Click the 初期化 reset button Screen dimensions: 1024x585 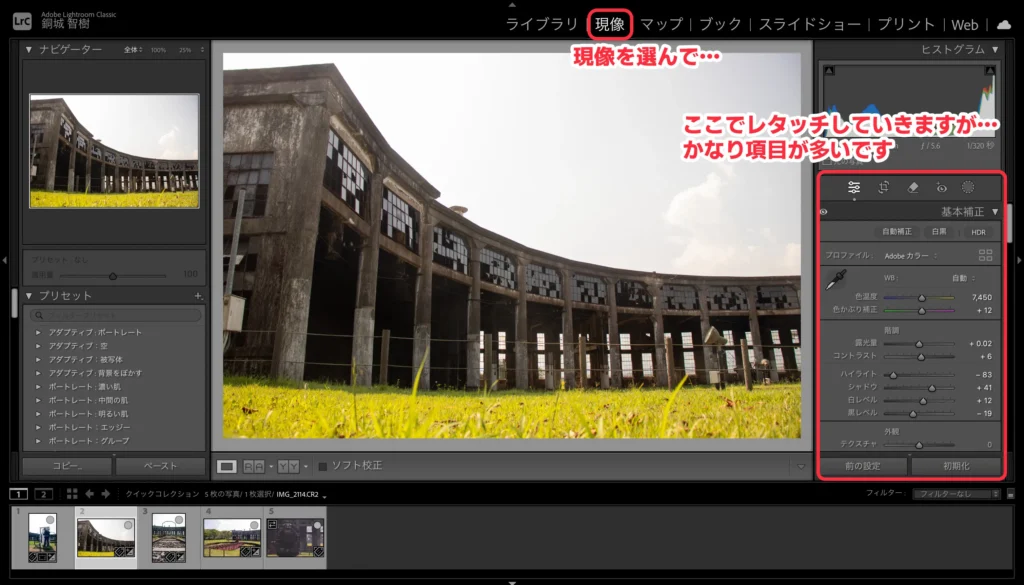955,466
